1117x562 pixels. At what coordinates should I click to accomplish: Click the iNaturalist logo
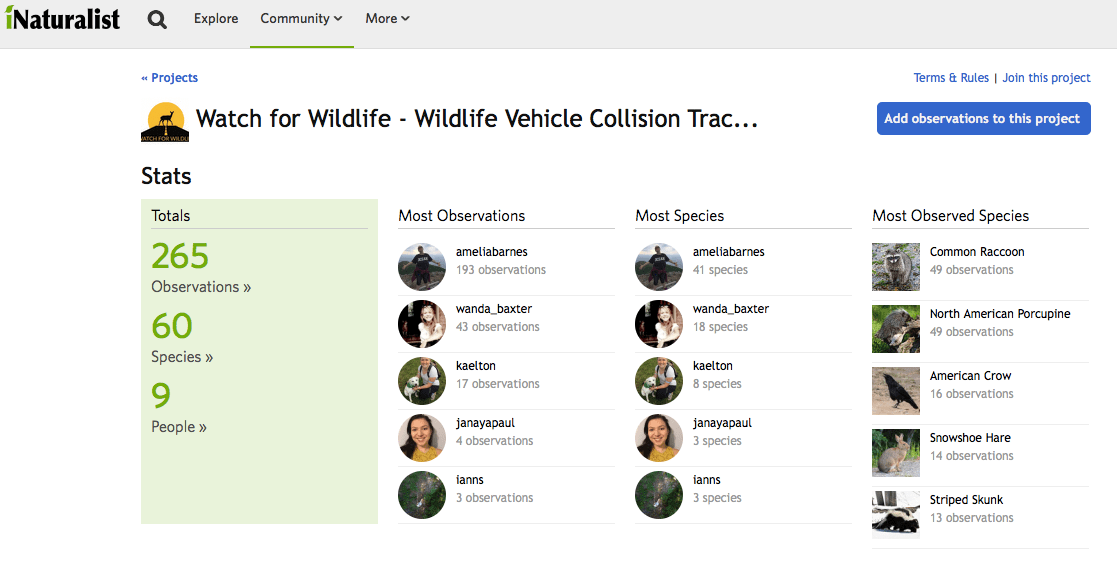63,19
